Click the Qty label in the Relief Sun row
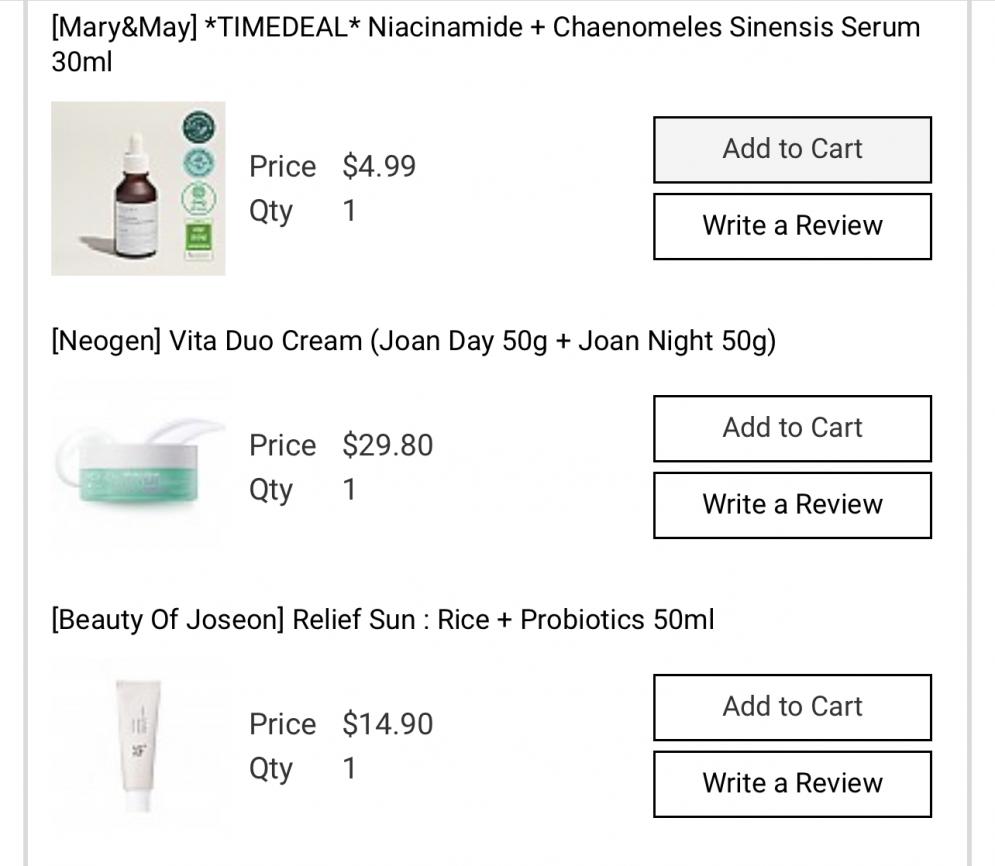995x866 pixels. (x=271, y=769)
